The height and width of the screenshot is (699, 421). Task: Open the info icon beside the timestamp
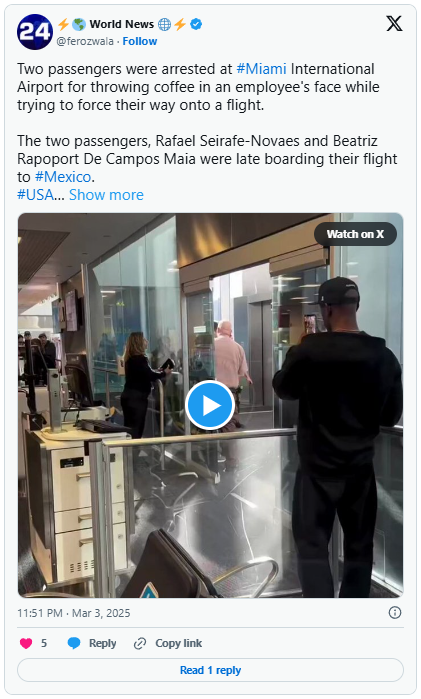coord(395,613)
